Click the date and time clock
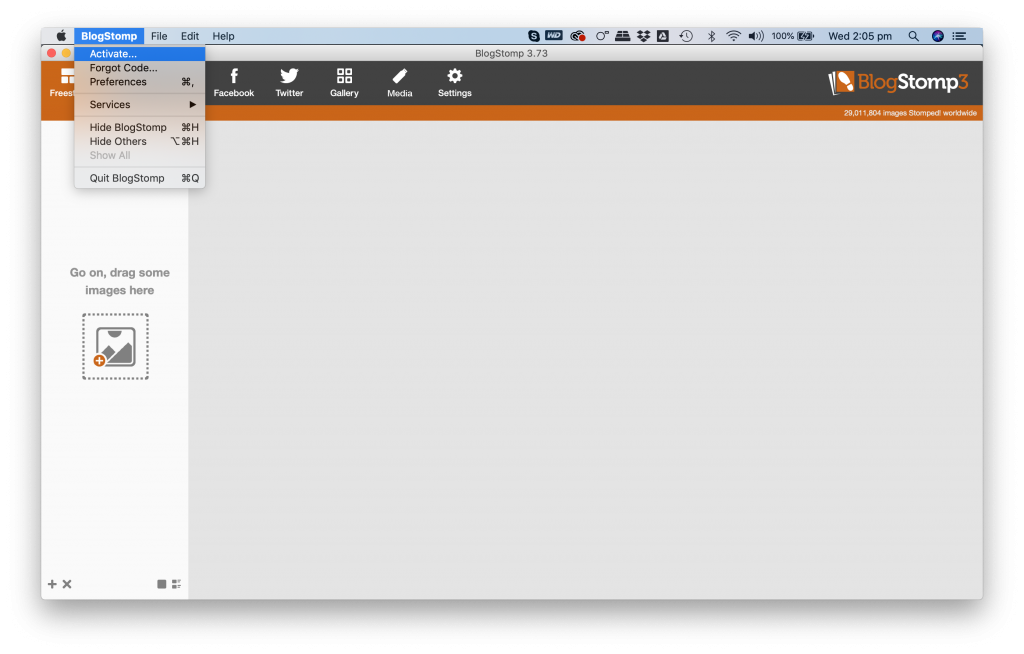 point(860,36)
